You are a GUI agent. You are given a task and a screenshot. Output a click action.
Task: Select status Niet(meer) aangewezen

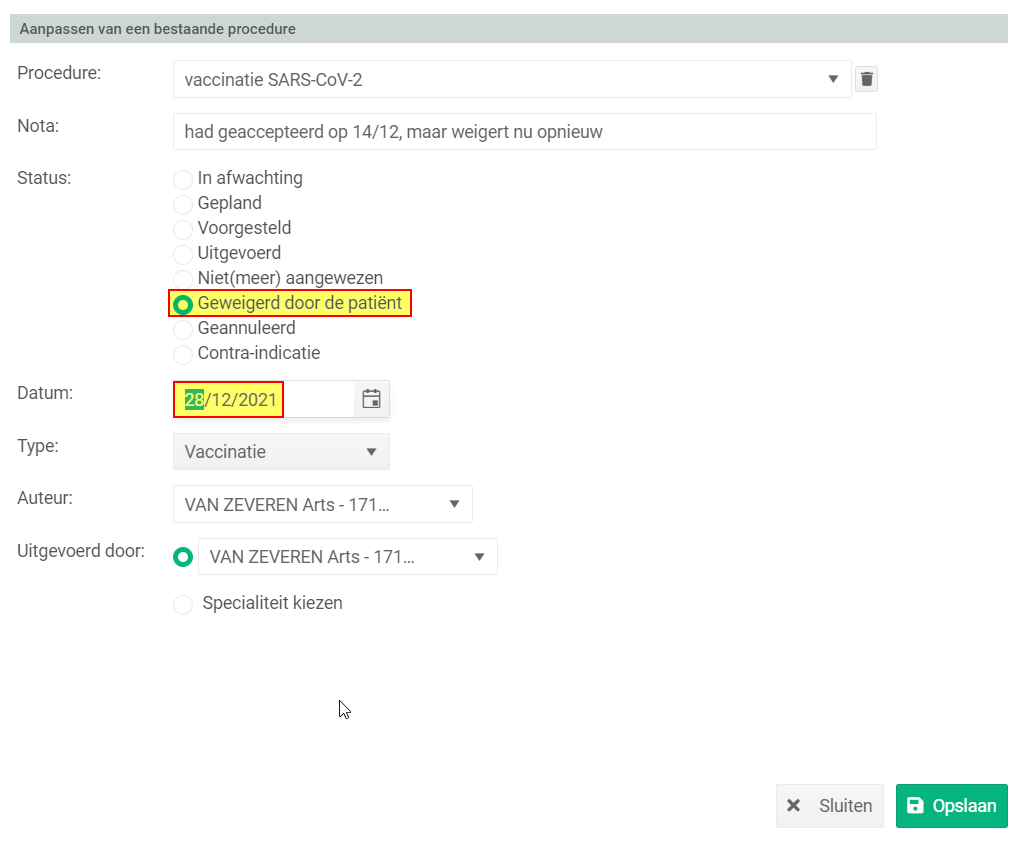(x=182, y=279)
